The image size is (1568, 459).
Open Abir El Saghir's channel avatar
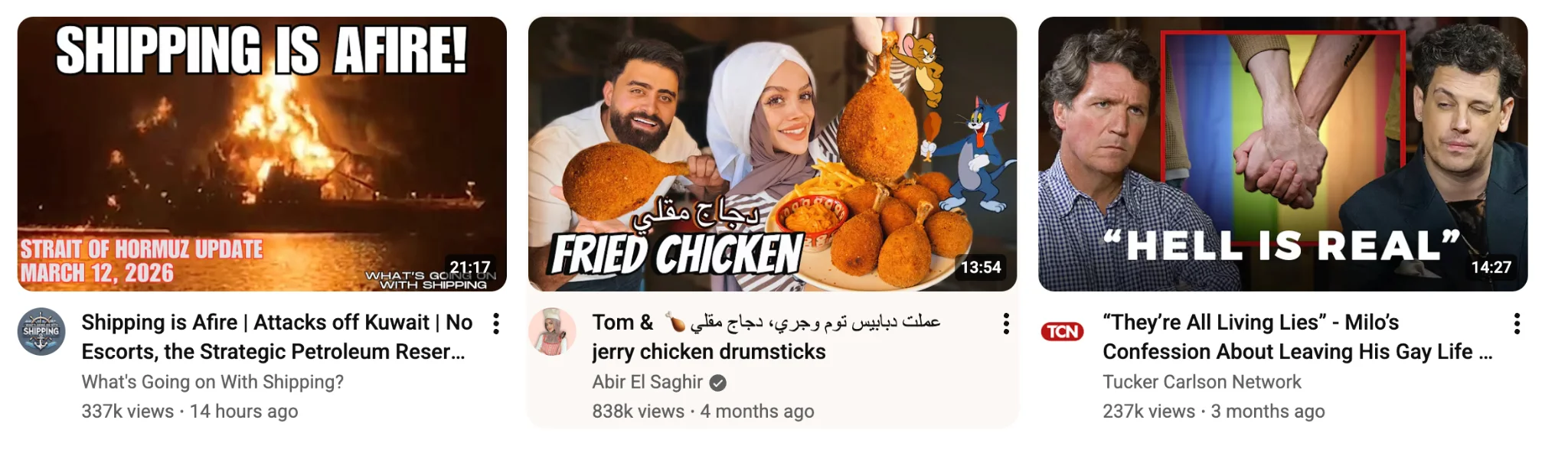(552, 332)
